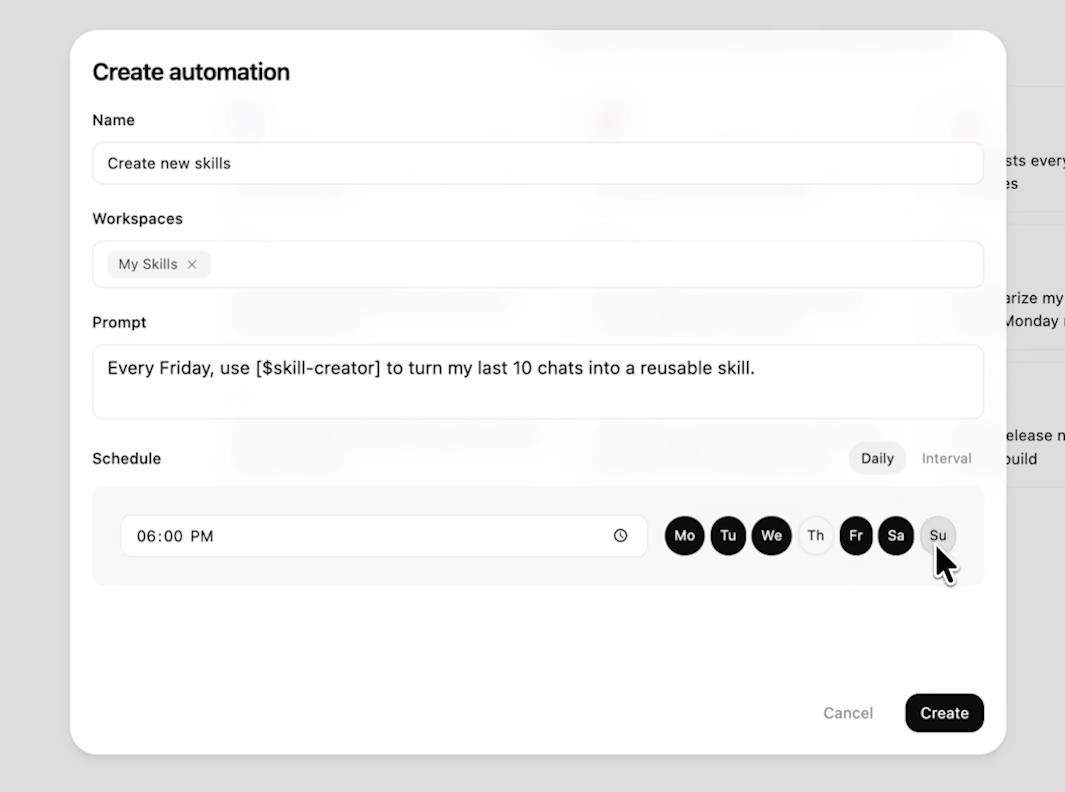Toggle Monday in the schedule
This screenshot has width=1065, height=792.
coord(685,536)
